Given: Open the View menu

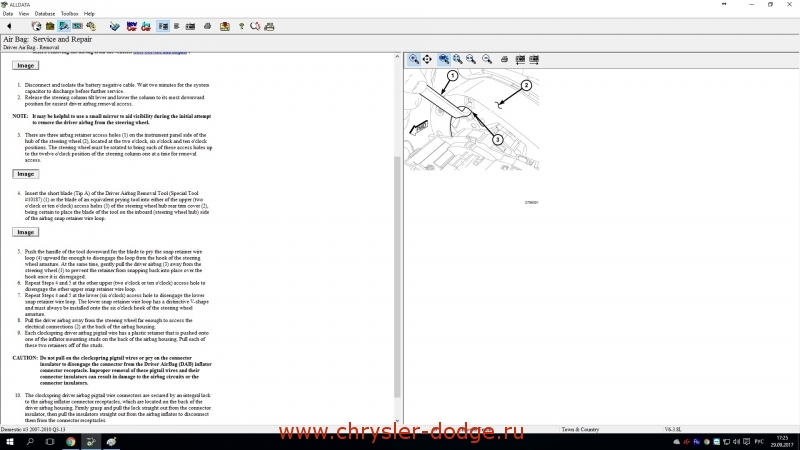Looking at the screenshot, I should (x=24, y=14).
